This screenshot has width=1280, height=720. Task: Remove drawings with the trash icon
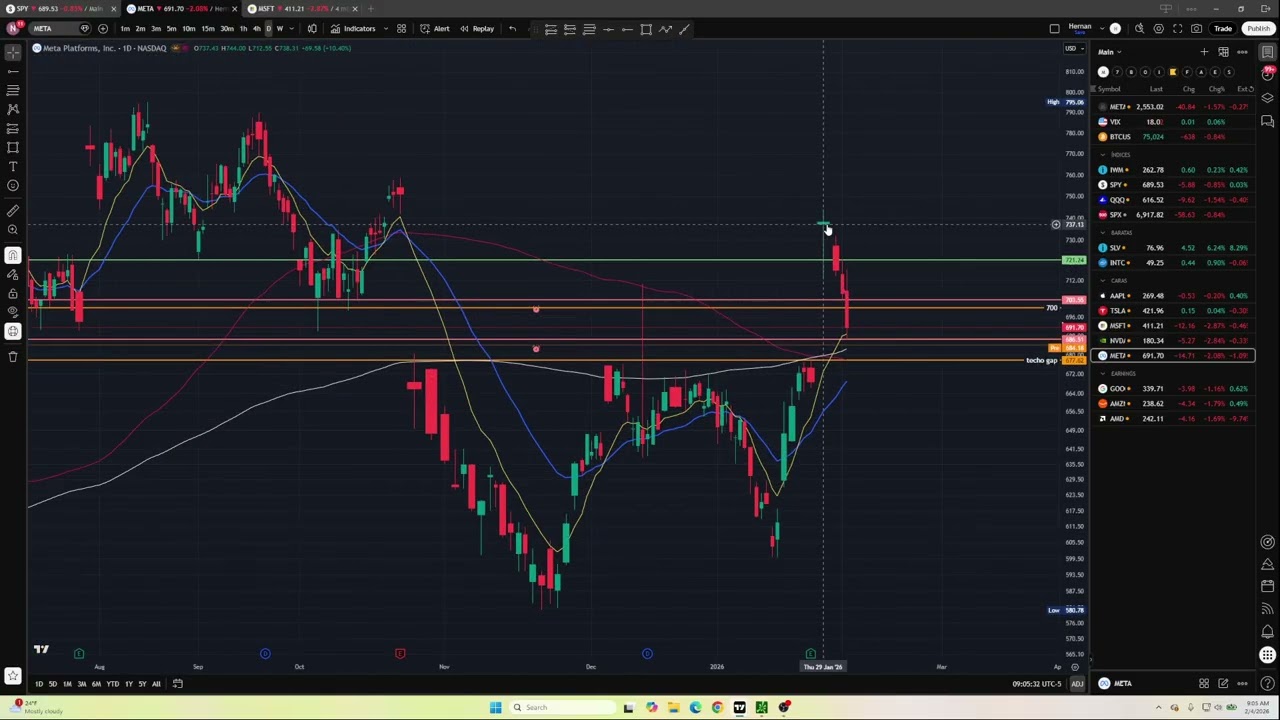[x=13, y=356]
